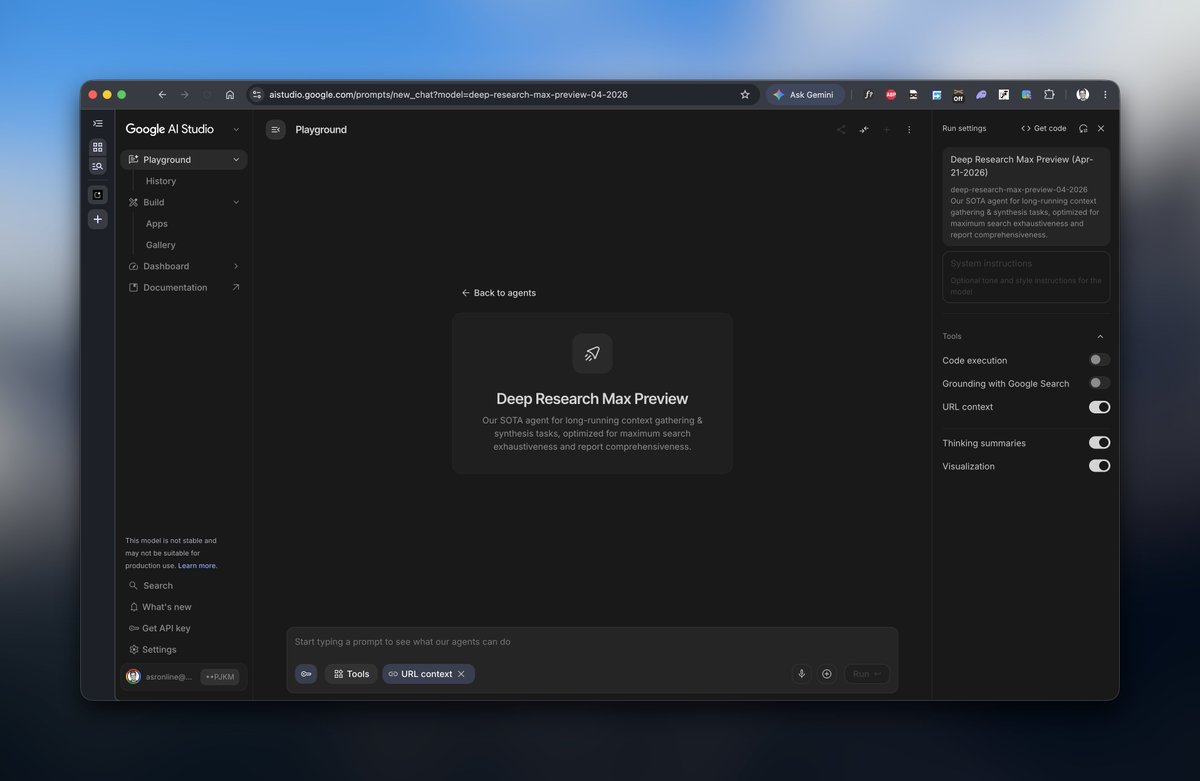Click Back to agents link
The width and height of the screenshot is (1200, 781).
click(498, 293)
